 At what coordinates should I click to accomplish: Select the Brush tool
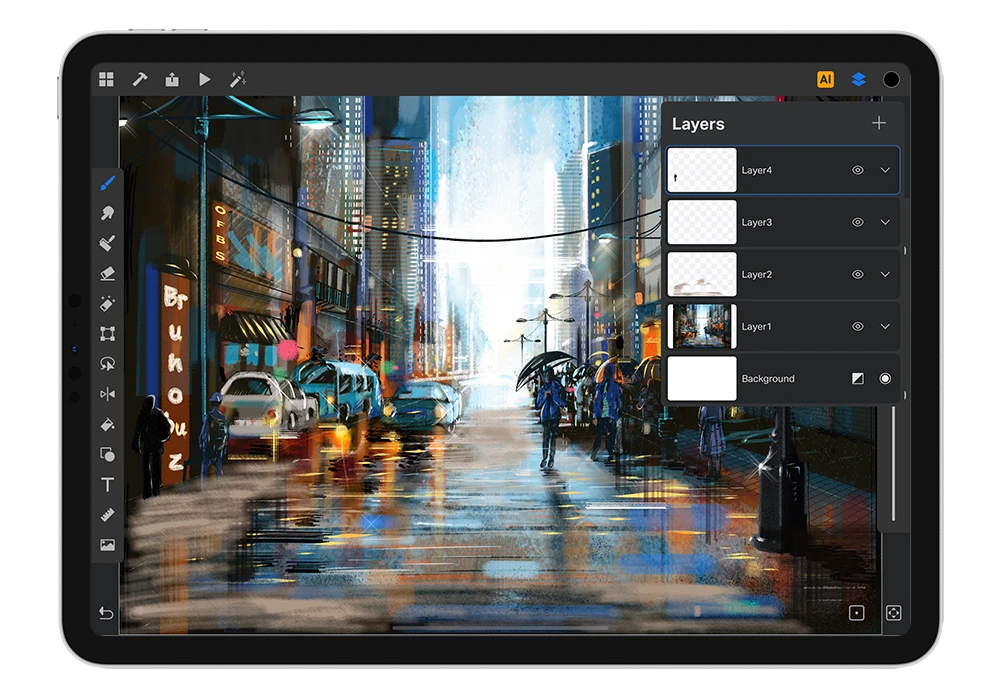(x=107, y=183)
